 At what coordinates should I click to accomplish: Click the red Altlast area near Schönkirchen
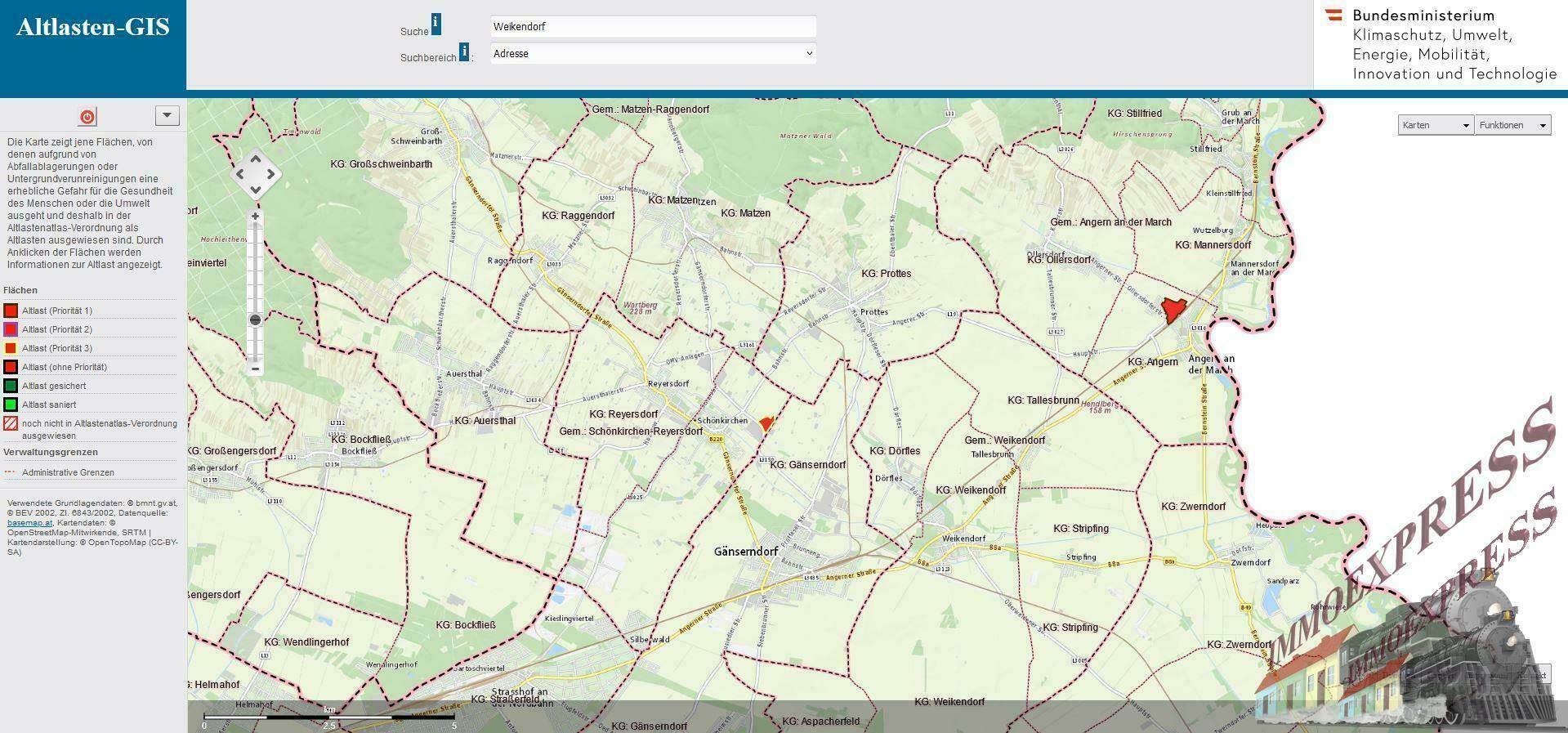pos(766,423)
